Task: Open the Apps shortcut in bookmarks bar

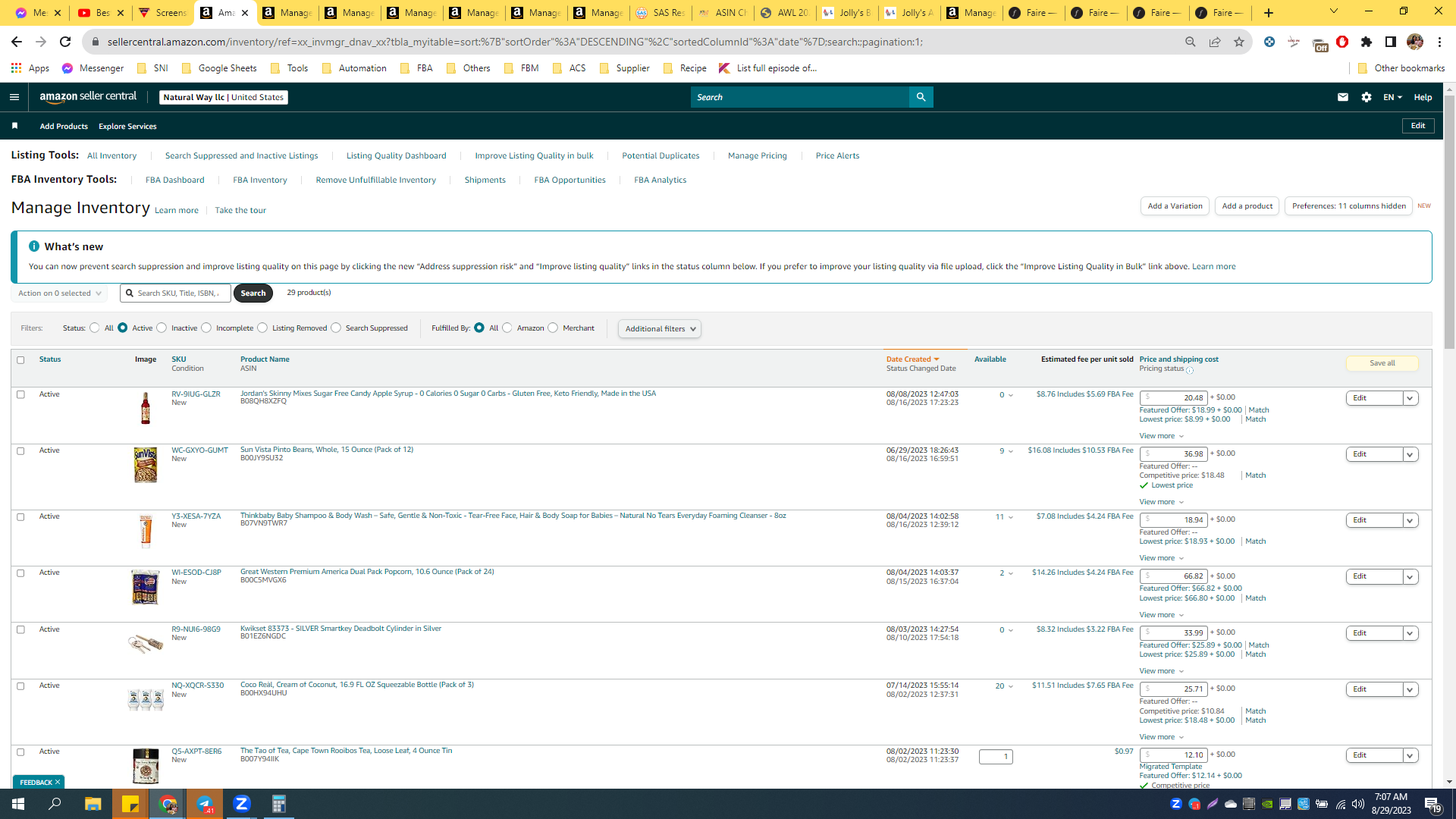Action: [30, 68]
